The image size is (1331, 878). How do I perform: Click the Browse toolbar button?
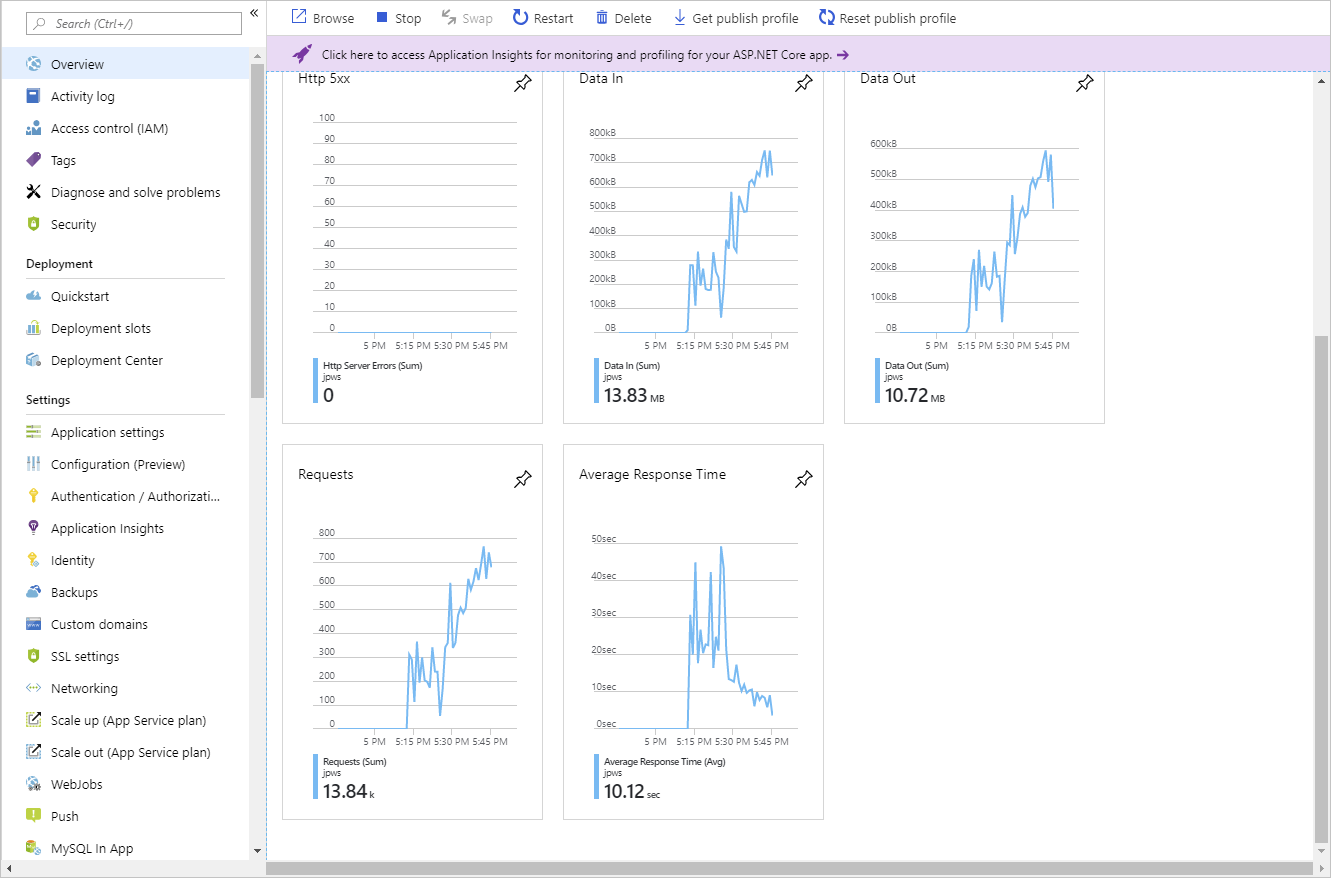(x=322, y=18)
